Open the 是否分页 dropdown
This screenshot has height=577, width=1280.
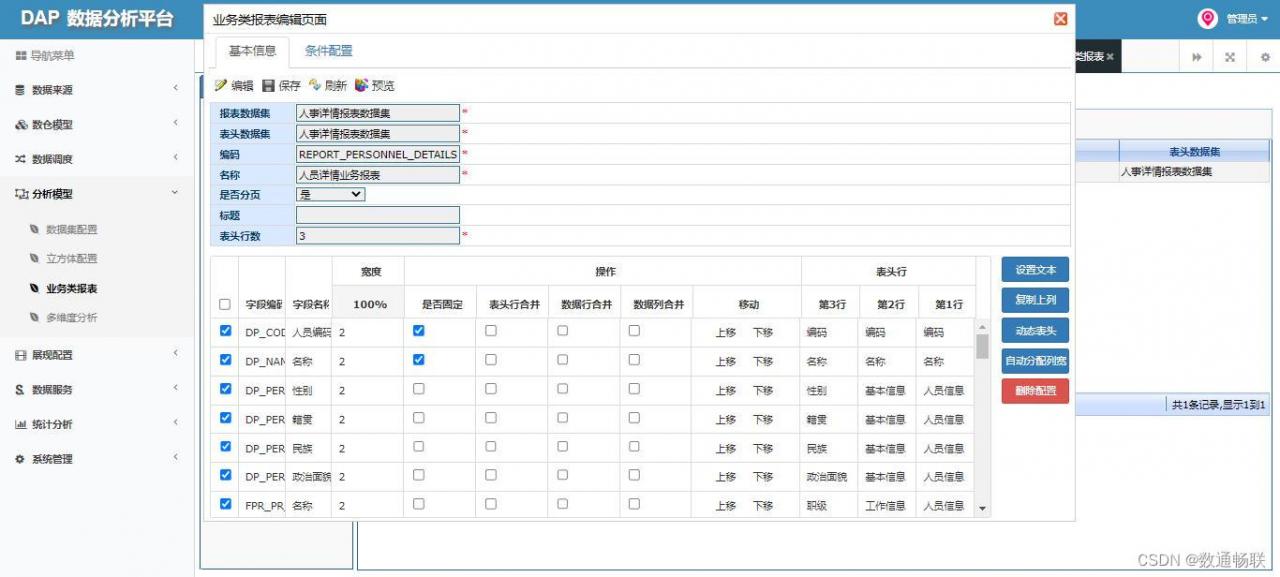(x=331, y=194)
